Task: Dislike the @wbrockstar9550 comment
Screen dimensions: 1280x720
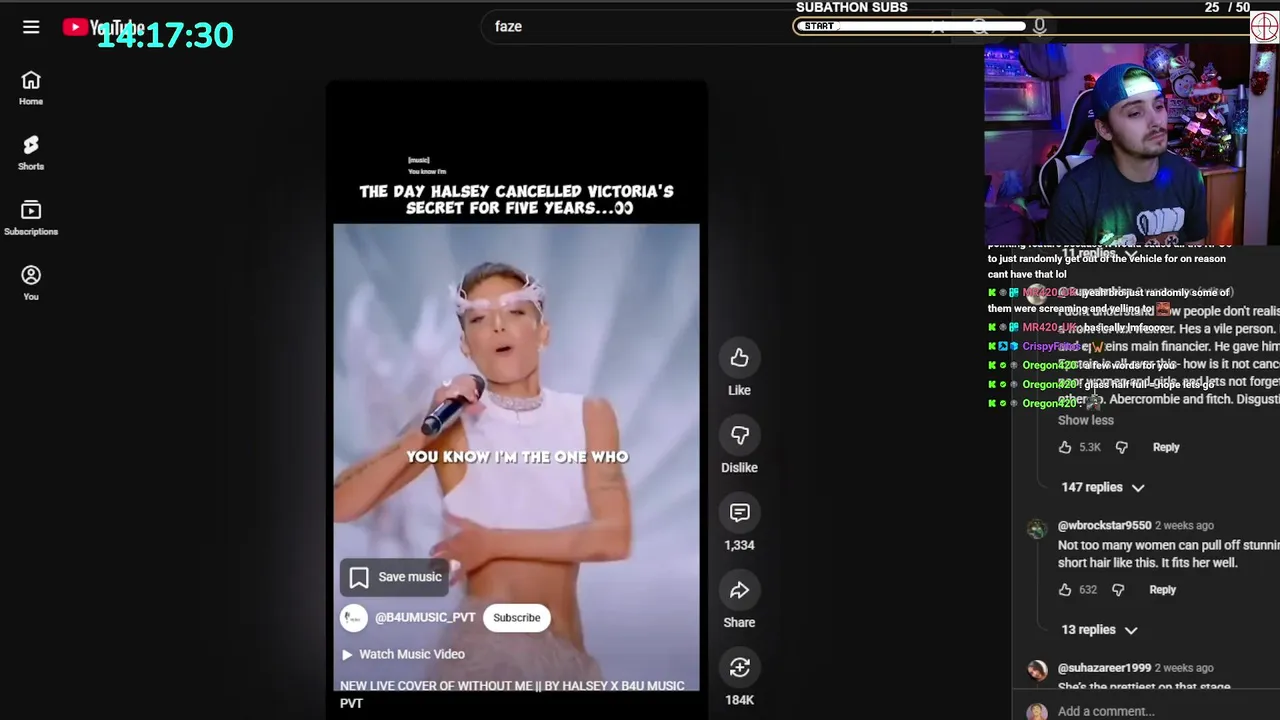Action: click(1118, 590)
